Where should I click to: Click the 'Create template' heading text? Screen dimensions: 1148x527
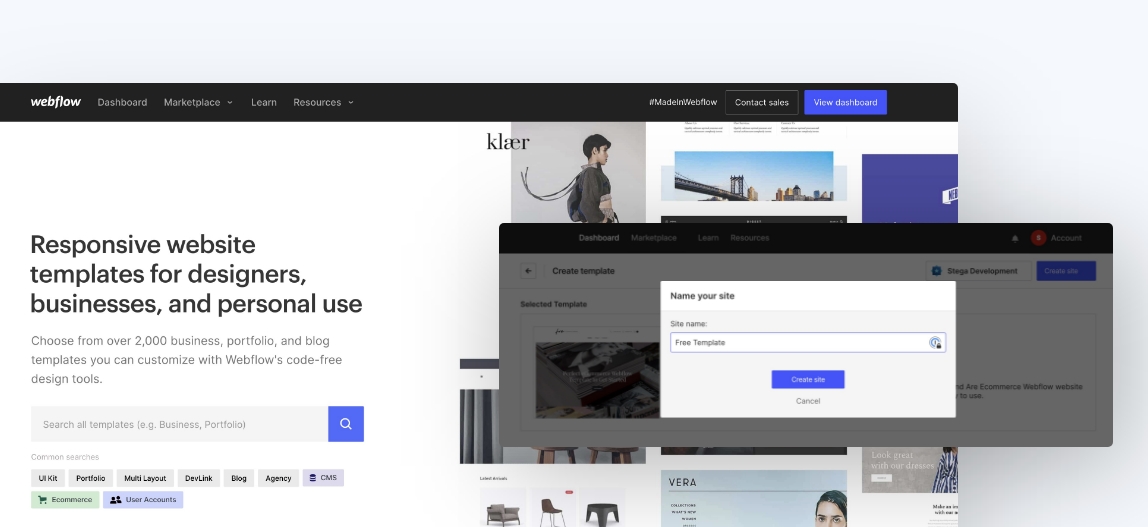point(584,271)
